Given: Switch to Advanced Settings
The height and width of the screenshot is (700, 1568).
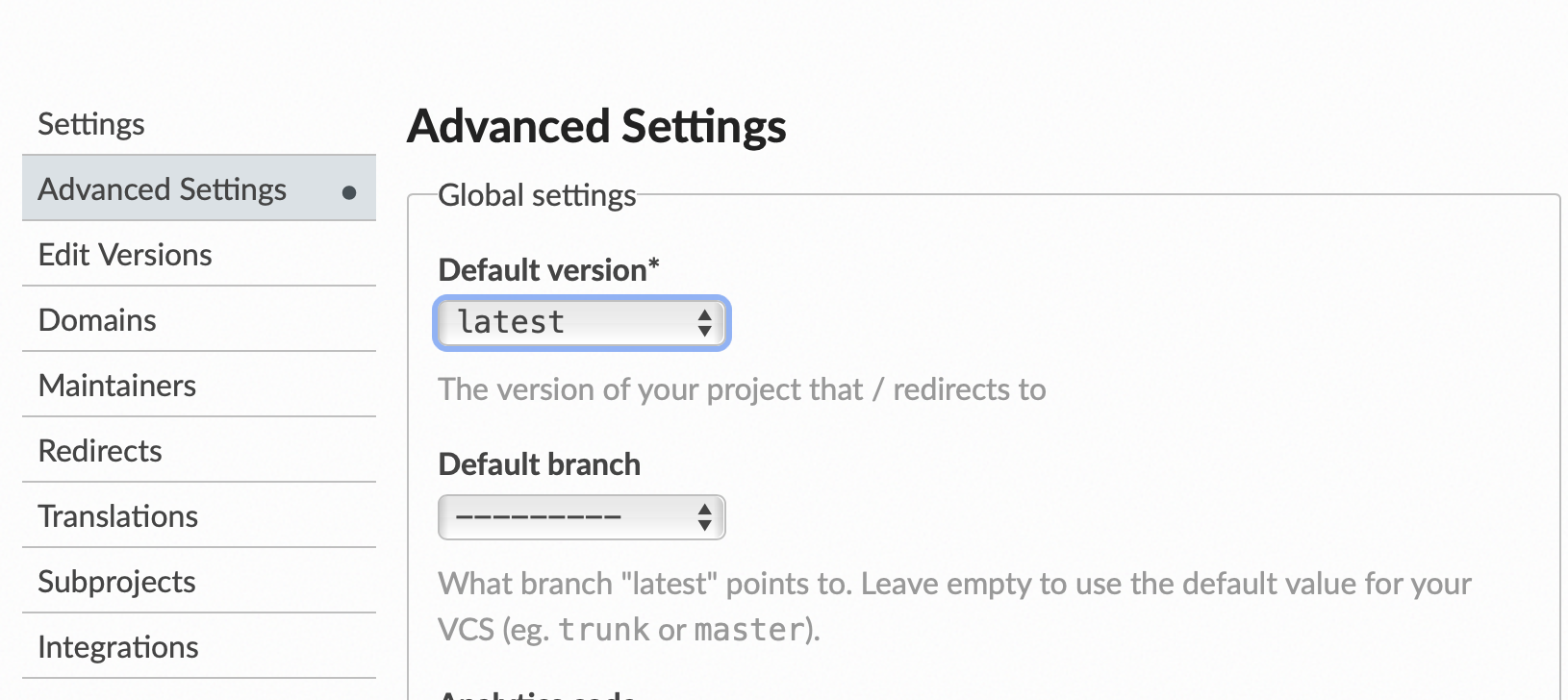Looking at the screenshot, I should click(162, 188).
